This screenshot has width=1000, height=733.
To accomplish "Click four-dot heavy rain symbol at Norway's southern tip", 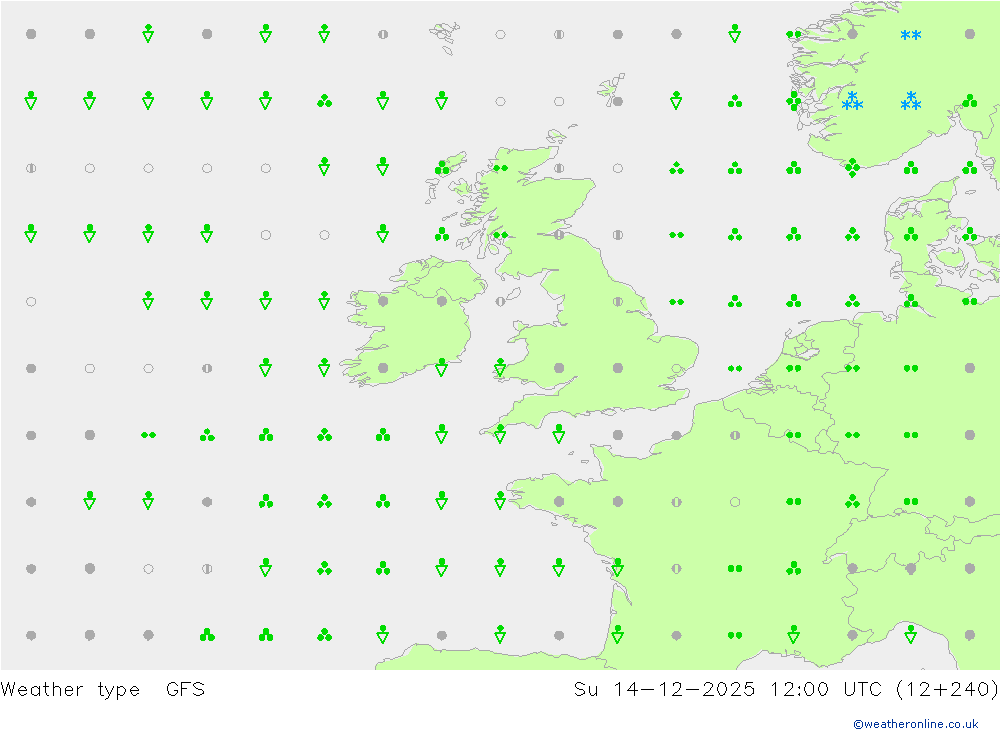I will pyautogui.click(x=852, y=168).
